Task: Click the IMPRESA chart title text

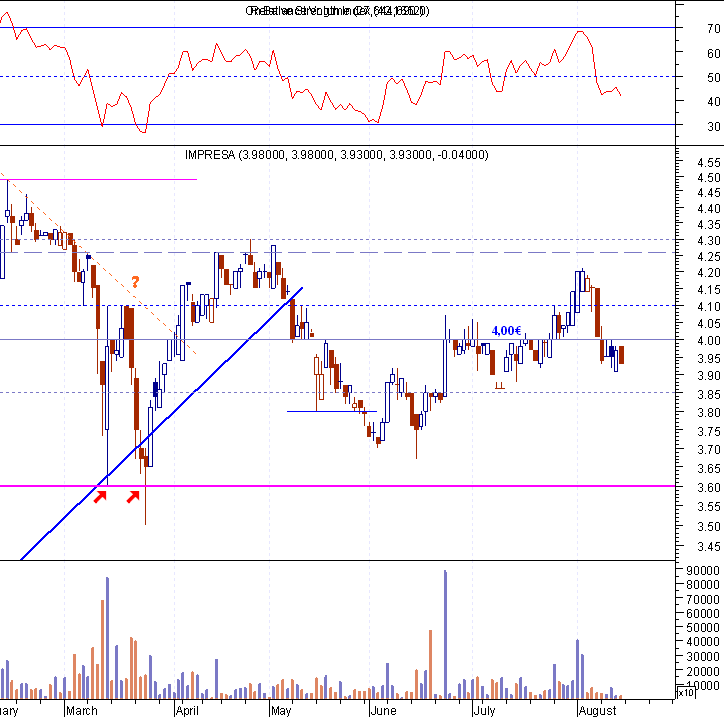Action: tap(336, 155)
